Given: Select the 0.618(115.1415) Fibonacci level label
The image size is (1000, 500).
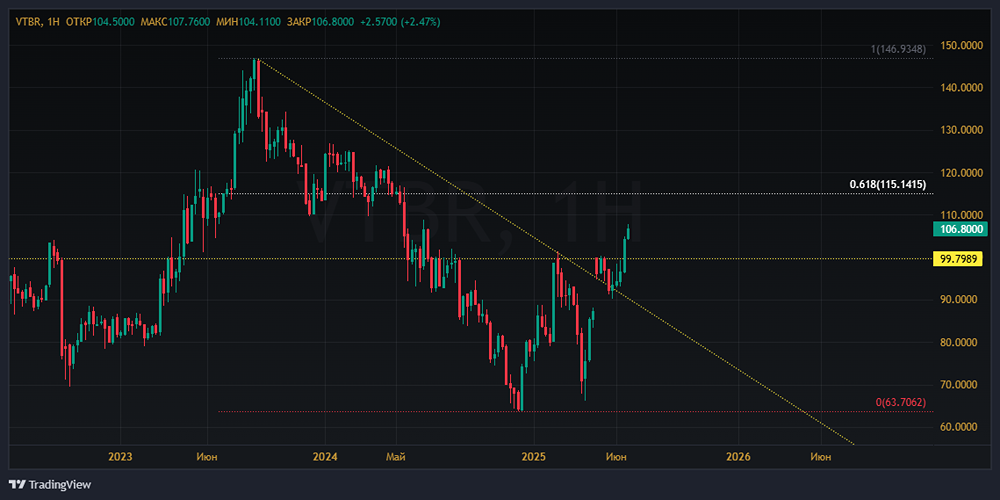Looking at the screenshot, I should (887, 185).
